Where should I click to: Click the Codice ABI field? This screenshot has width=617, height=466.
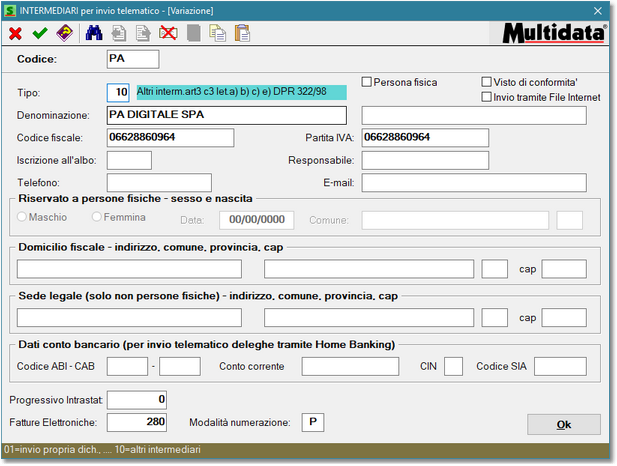[127, 366]
